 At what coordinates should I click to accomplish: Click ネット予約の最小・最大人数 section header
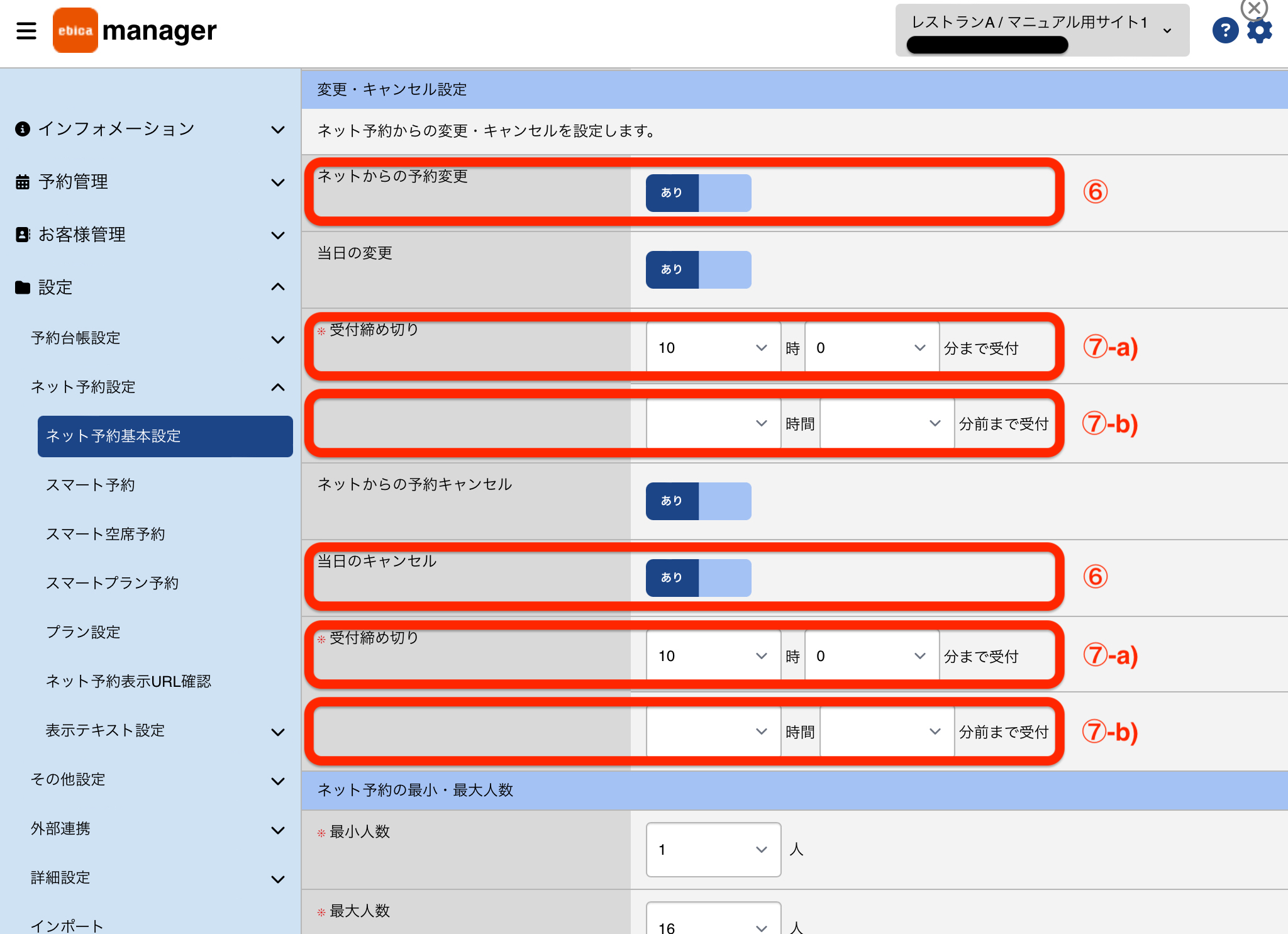coord(795,791)
